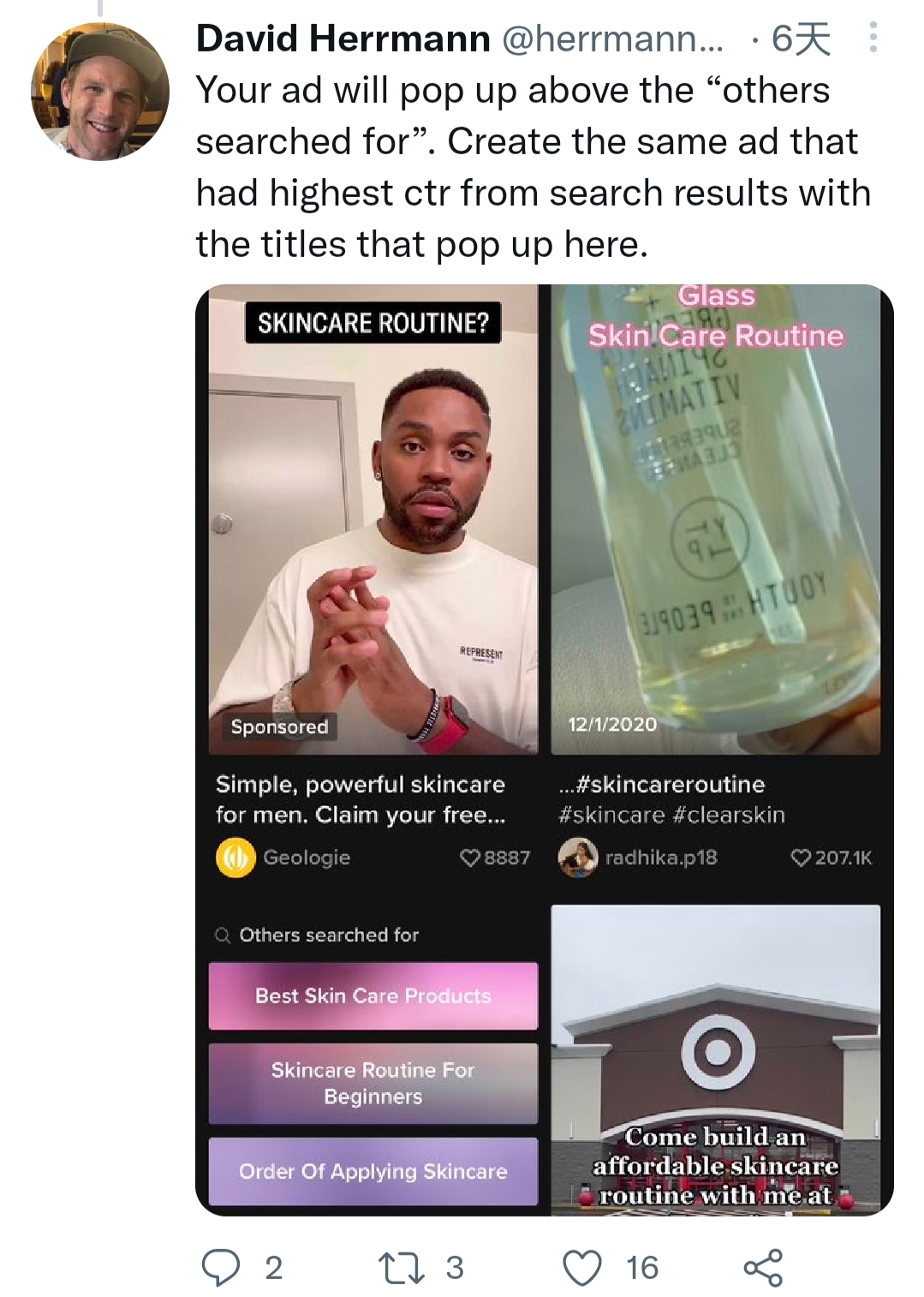Choose Skincare Routine For Beginners suggestion

[373, 1083]
